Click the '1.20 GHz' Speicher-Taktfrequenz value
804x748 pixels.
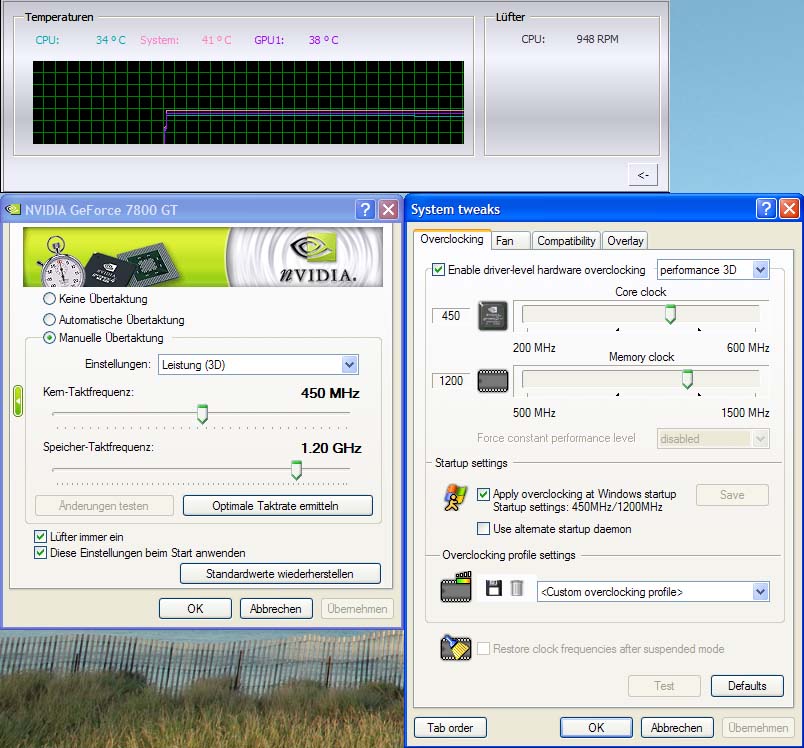coord(331,448)
